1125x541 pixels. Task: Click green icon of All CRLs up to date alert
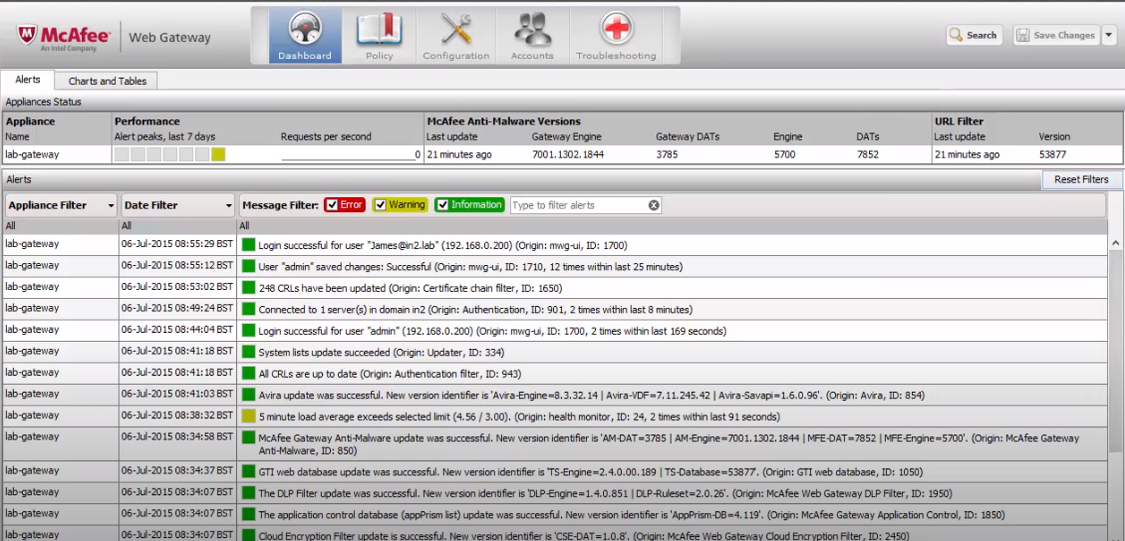point(248,374)
